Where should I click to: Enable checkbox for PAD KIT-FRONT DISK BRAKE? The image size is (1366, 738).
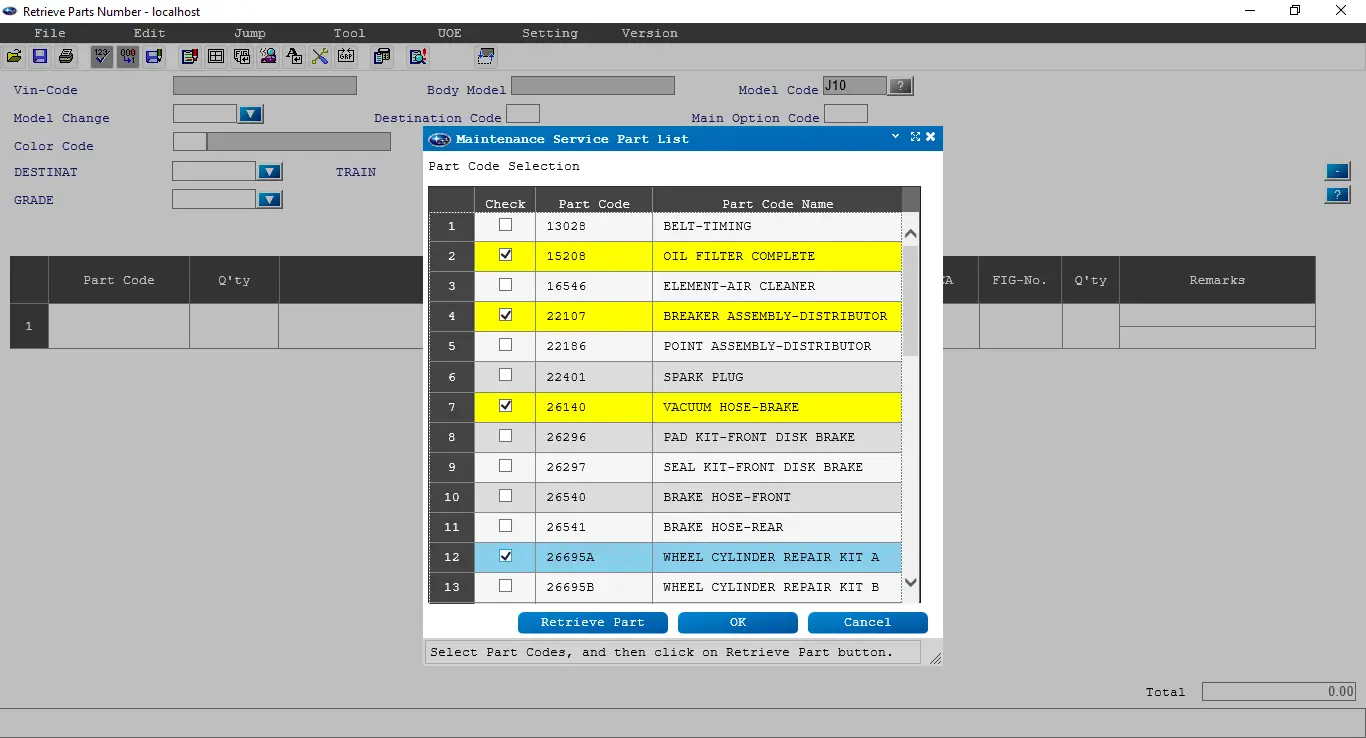point(505,436)
